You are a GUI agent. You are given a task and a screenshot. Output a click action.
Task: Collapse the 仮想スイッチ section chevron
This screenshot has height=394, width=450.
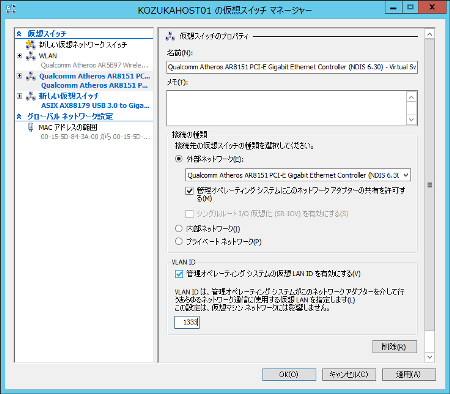point(19,34)
